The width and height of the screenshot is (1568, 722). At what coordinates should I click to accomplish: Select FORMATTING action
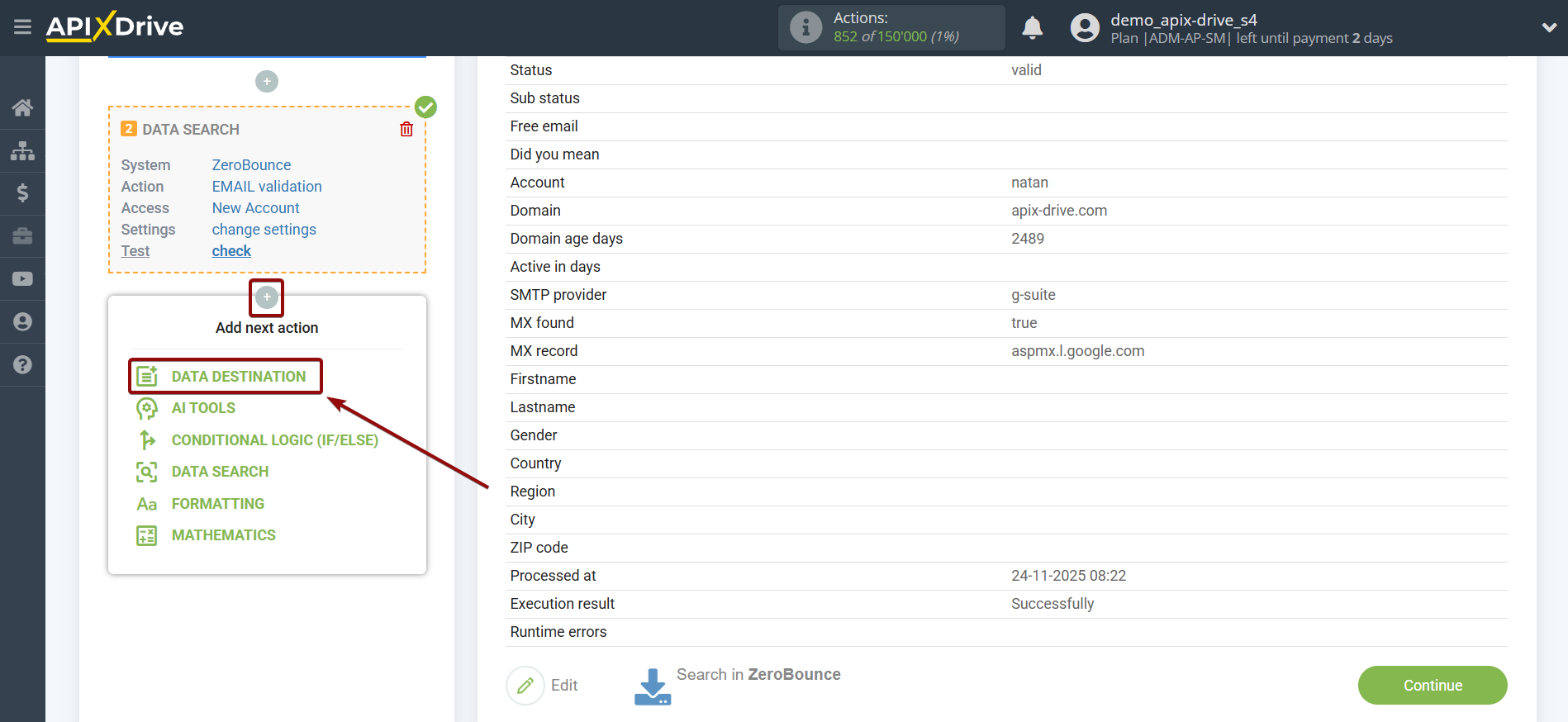(x=218, y=504)
